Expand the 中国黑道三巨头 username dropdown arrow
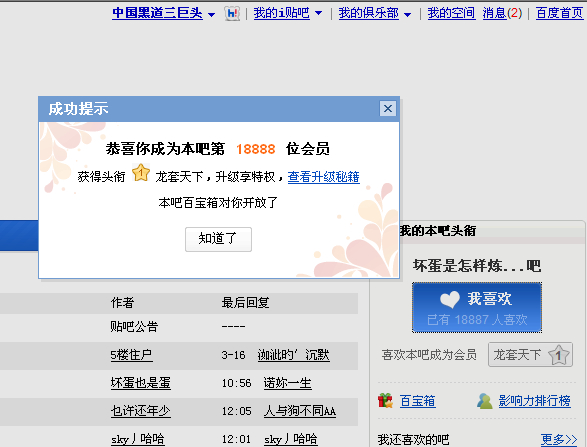The width and height of the screenshot is (587, 447). 212,15
